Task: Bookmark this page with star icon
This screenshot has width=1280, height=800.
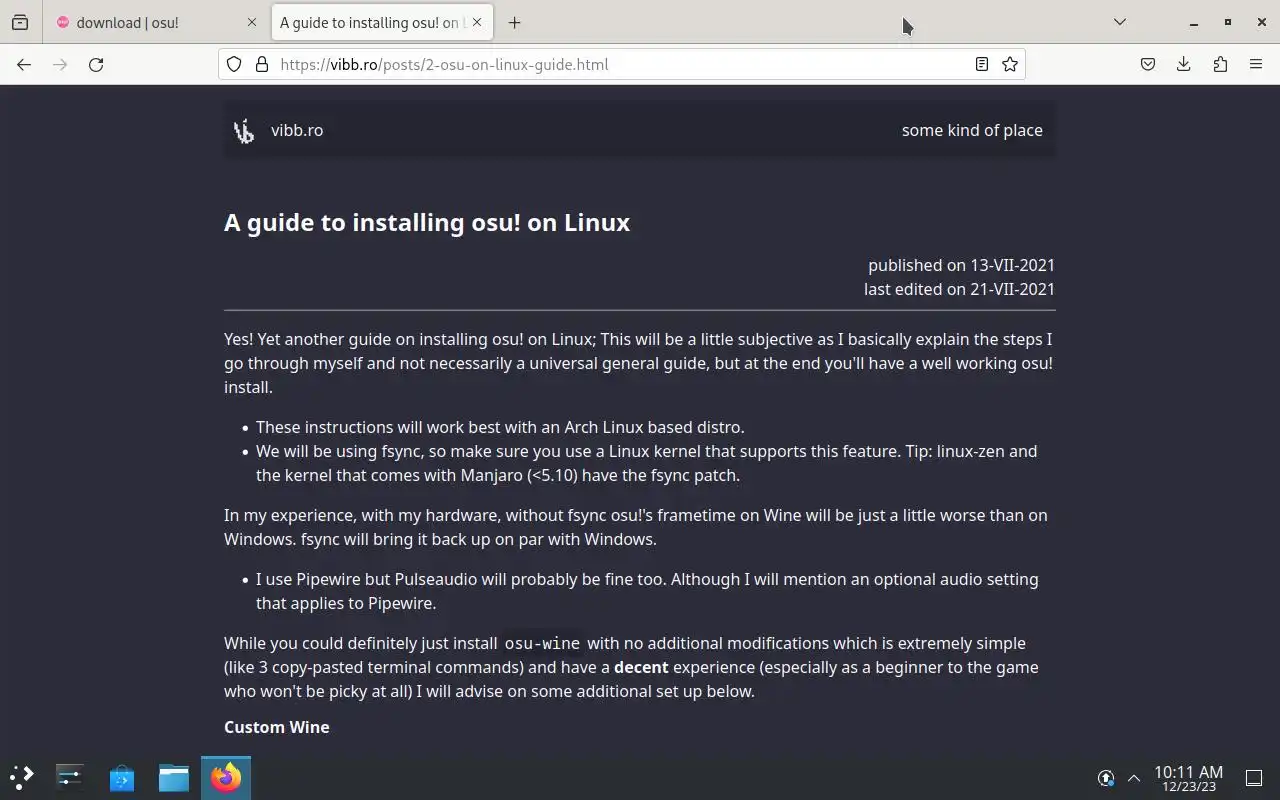Action: click(1010, 64)
